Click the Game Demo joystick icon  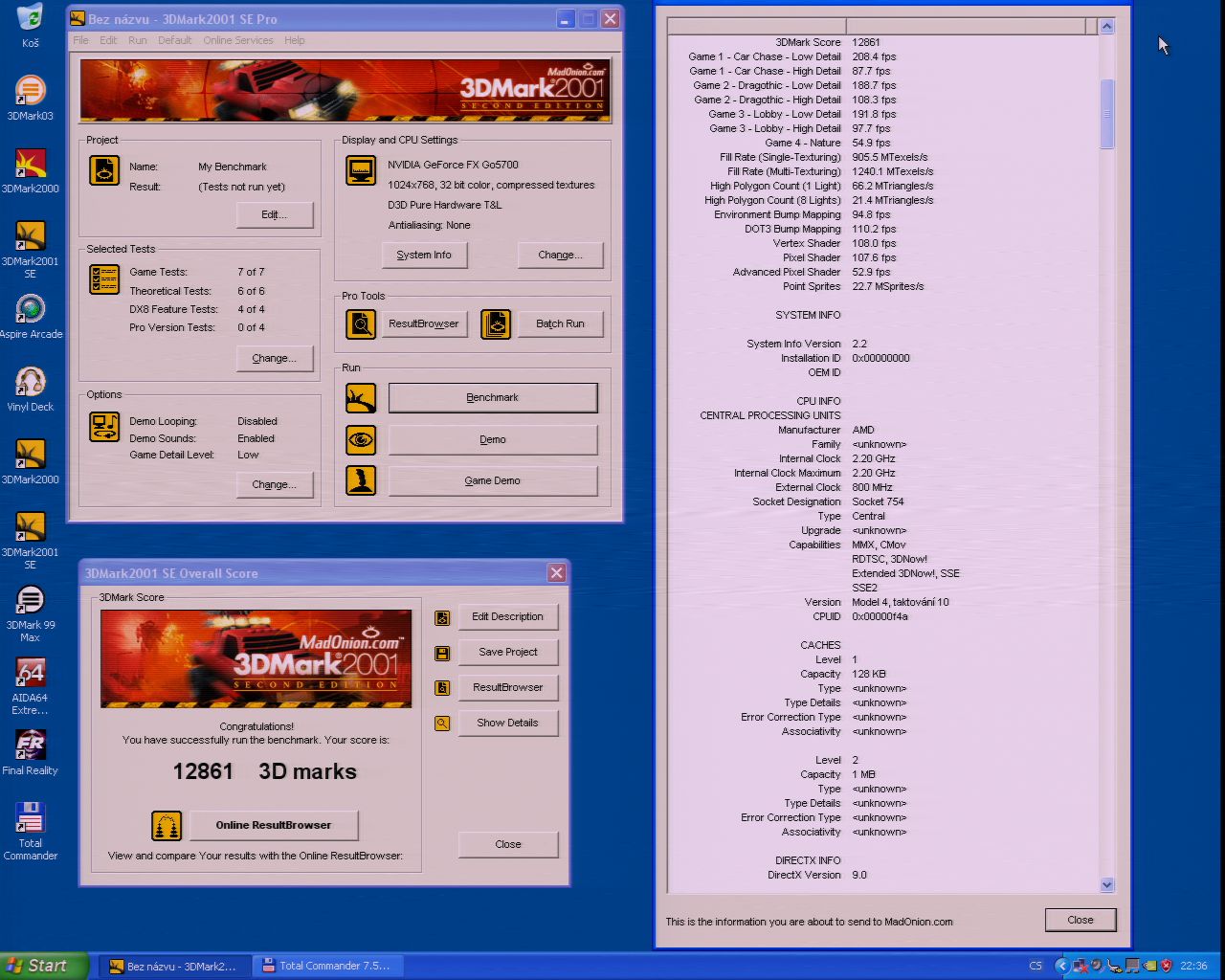click(361, 480)
